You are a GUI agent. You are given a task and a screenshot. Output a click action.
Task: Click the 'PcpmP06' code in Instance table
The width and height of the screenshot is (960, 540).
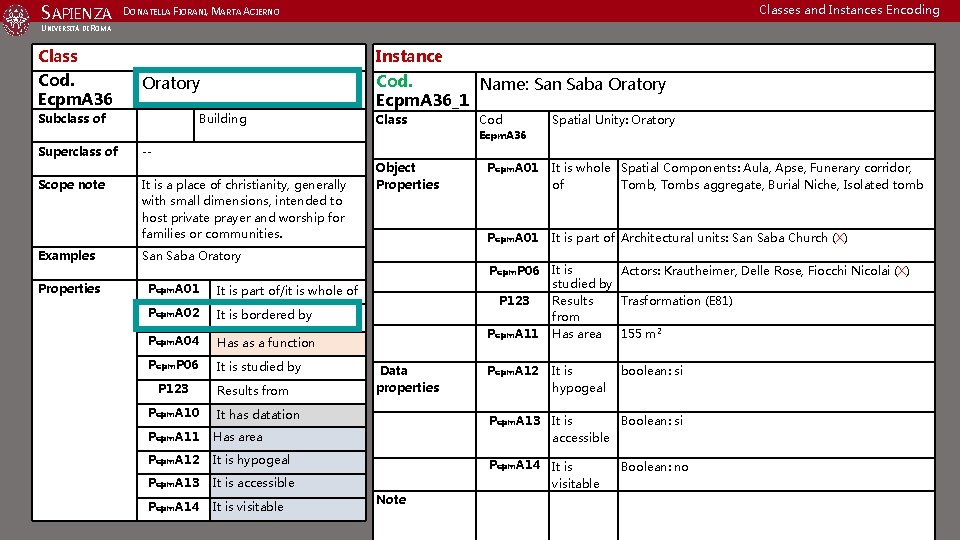point(514,271)
